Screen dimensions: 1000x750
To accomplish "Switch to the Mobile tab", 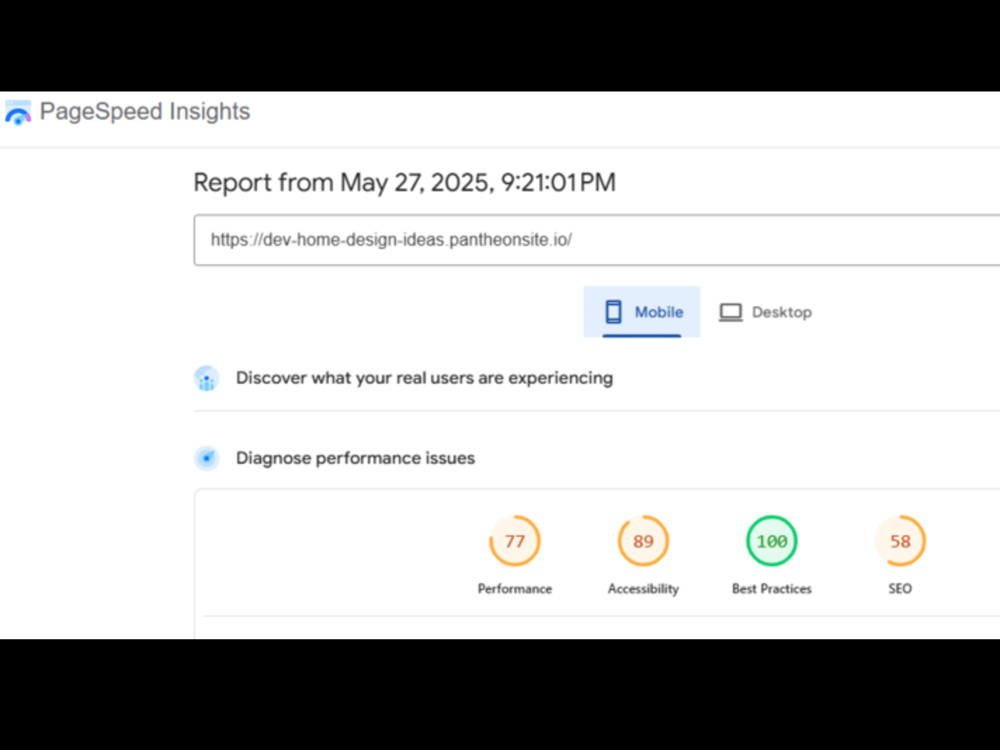I will (642, 312).
